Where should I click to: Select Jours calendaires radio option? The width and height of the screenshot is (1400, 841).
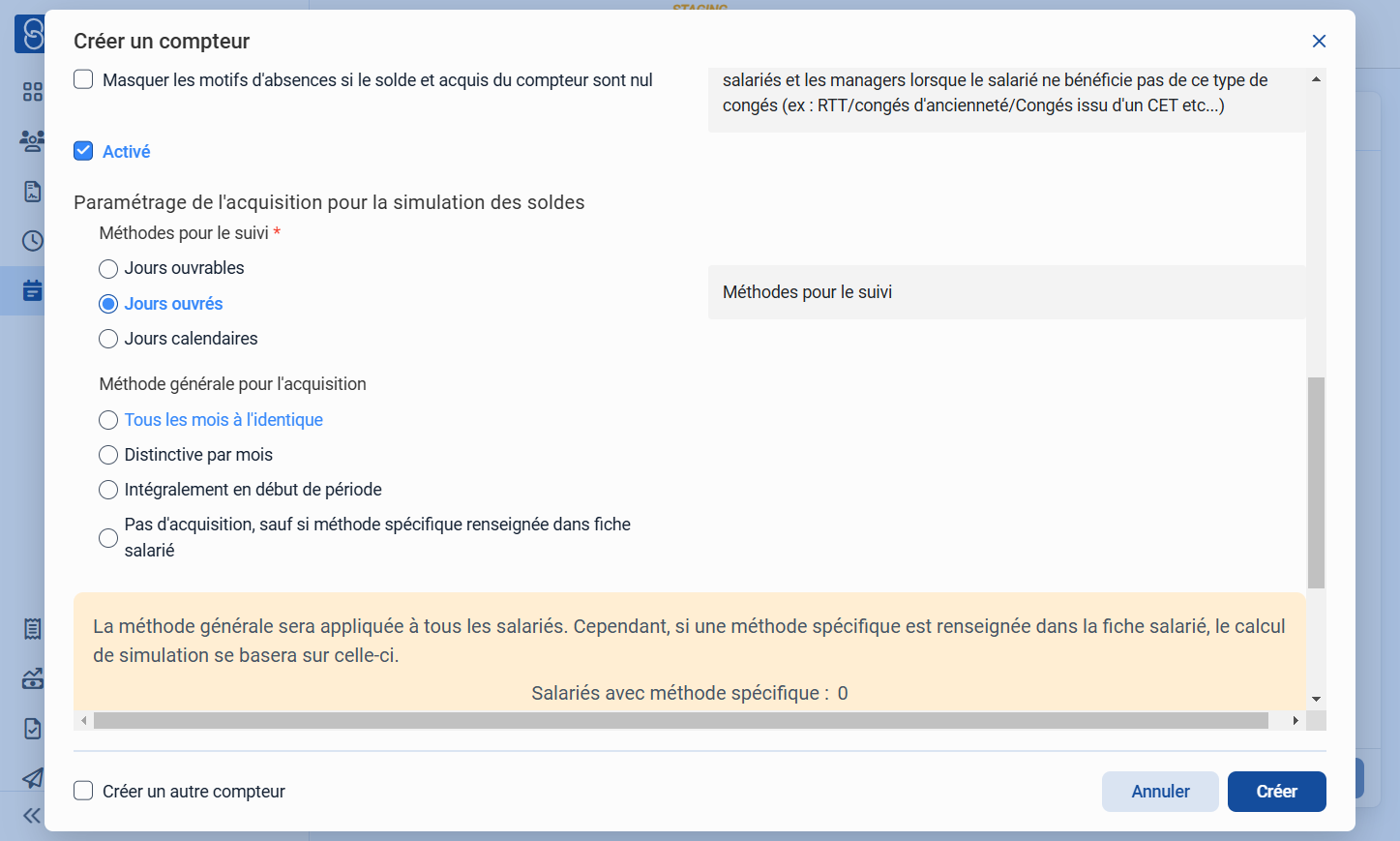click(x=108, y=339)
